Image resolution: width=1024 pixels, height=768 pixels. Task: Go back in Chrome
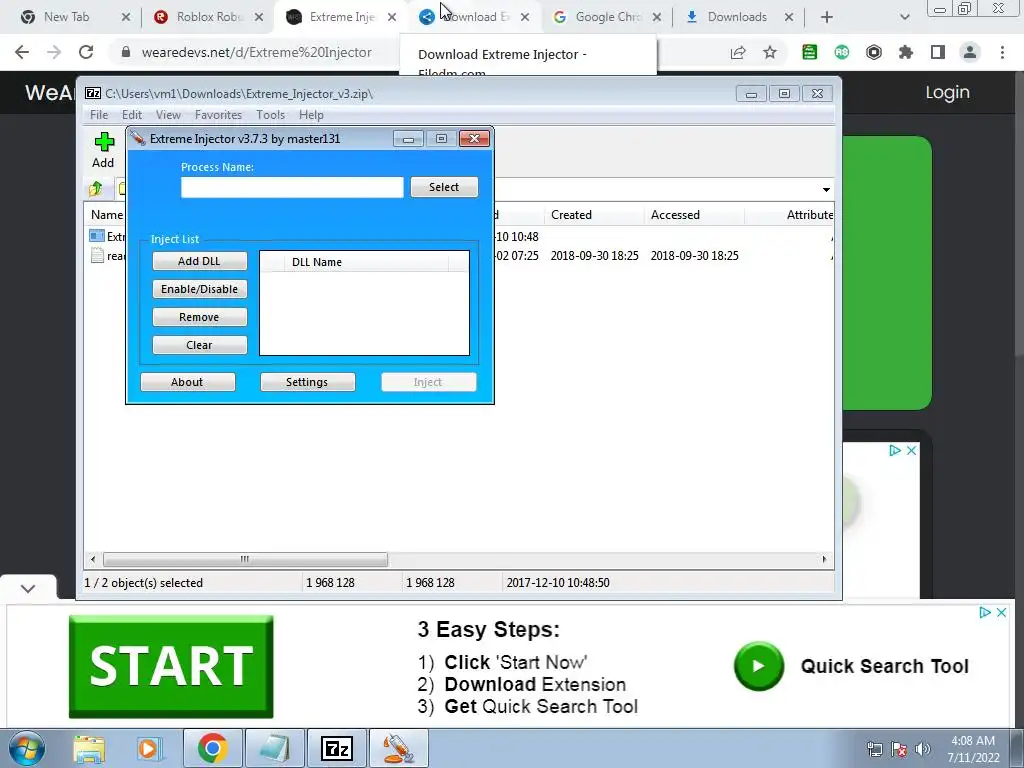tap(22, 52)
